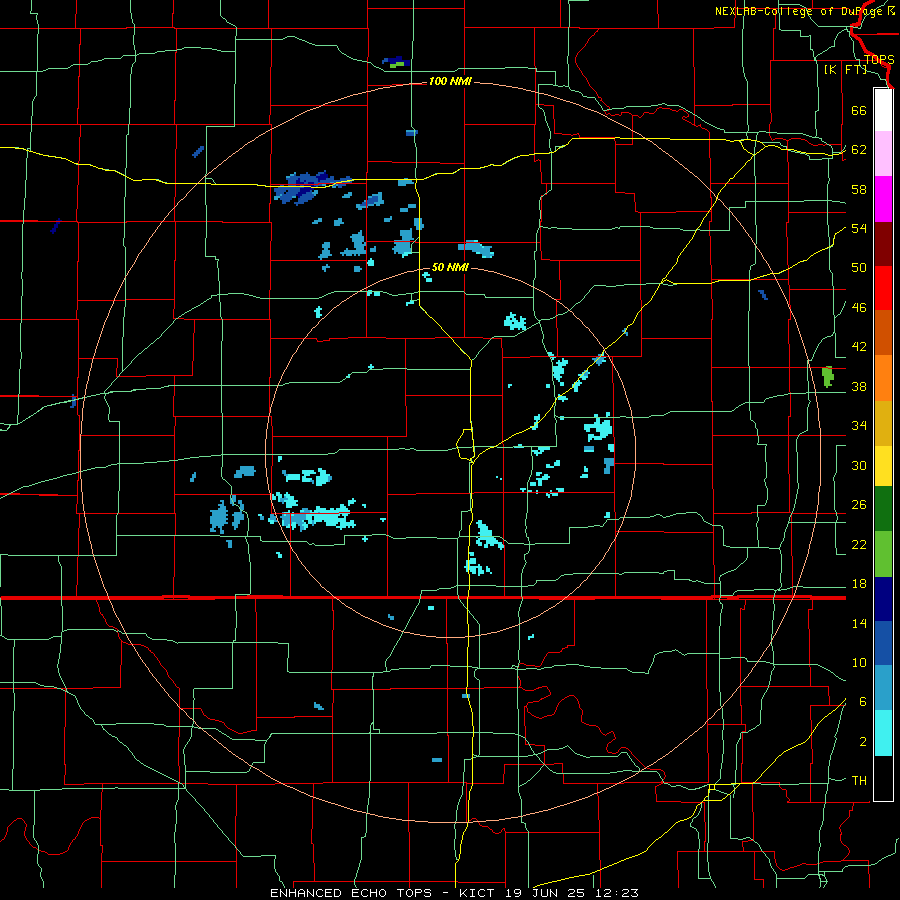
Task: Pick the bright red legend swatch
Action: tap(883, 288)
